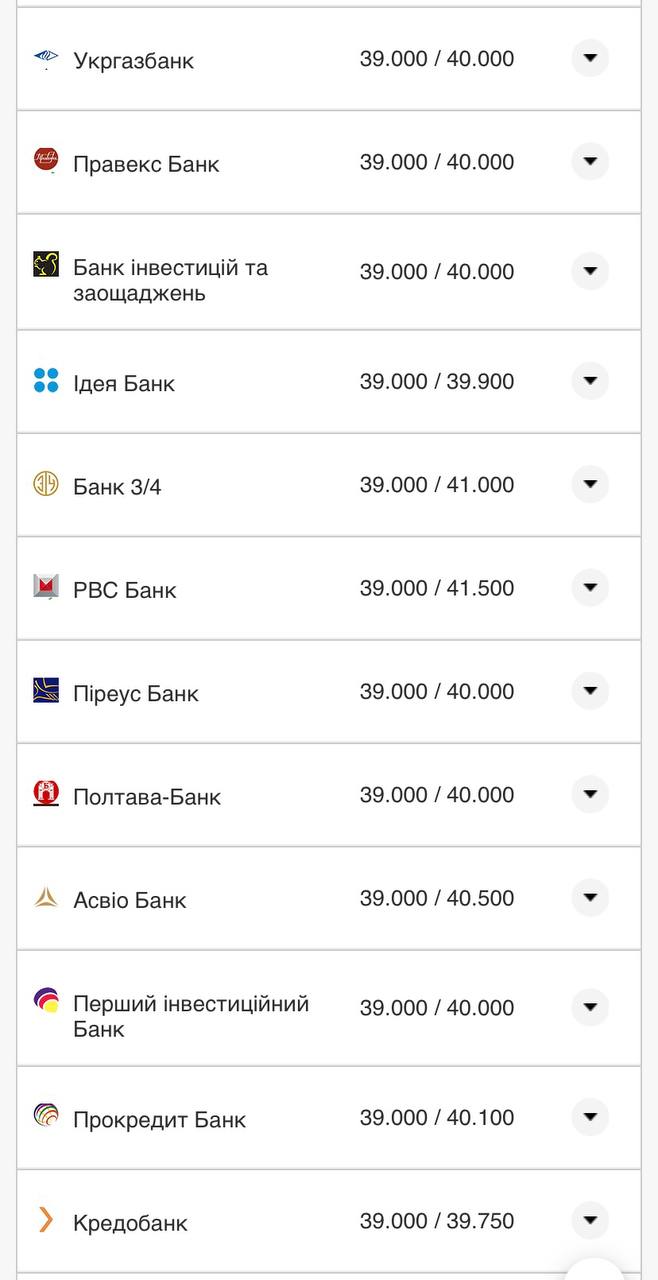Viewport: 658px width, 1280px height.
Task: Expand the Прокредит Банк row arrow
Action: (x=590, y=1117)
